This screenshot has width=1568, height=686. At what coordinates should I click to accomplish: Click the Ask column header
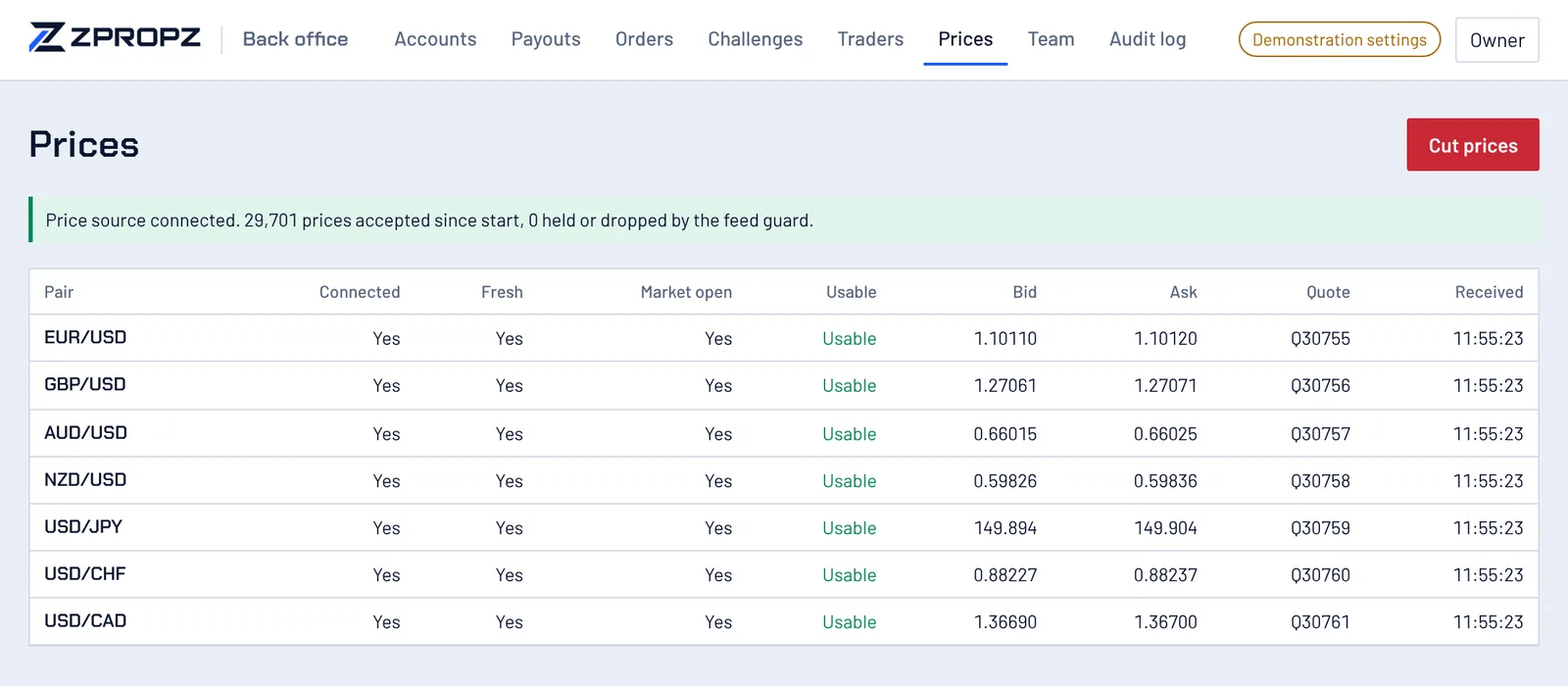pos(1183,292)
